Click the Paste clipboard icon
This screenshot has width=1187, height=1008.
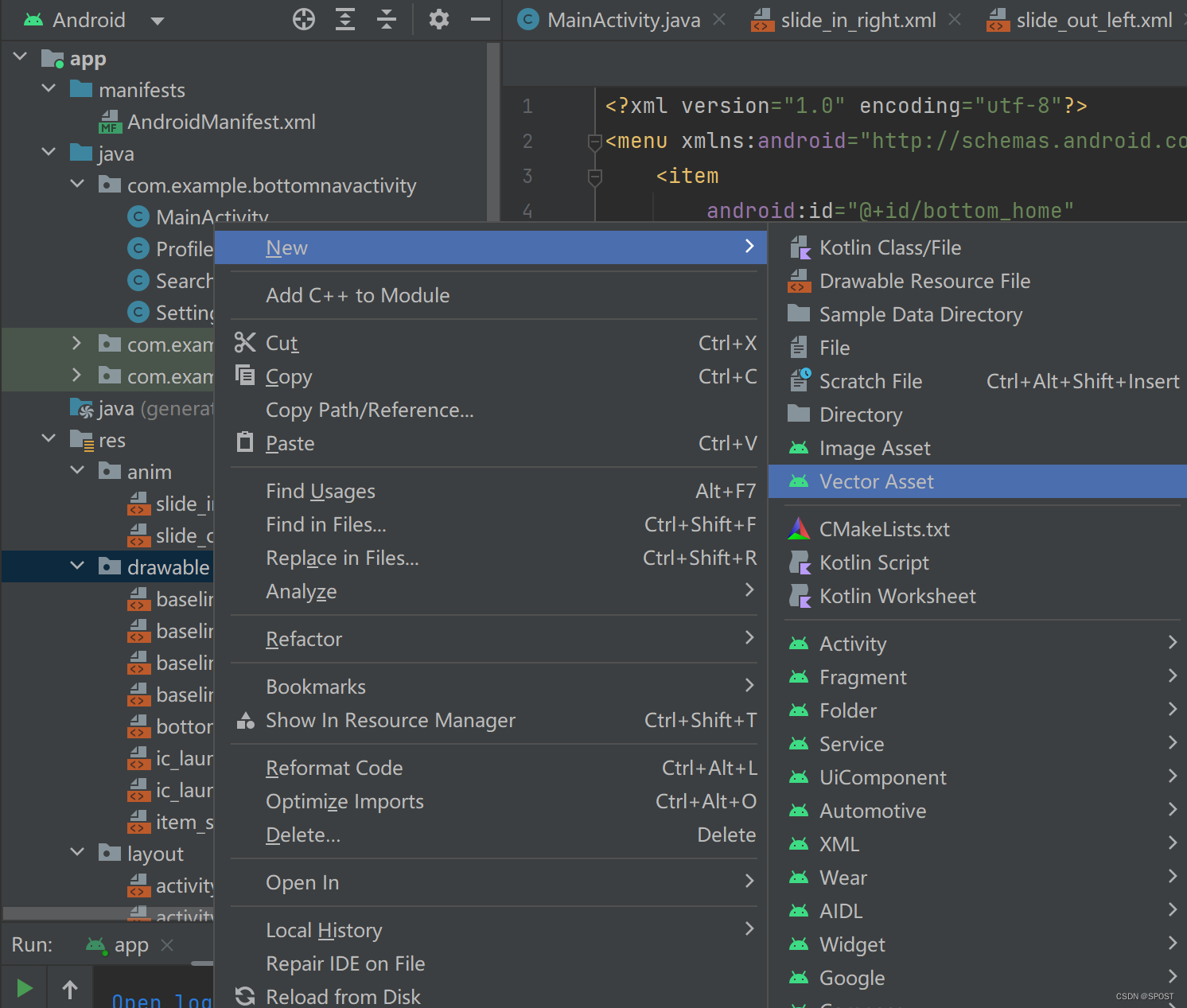(x=245, y=442)
